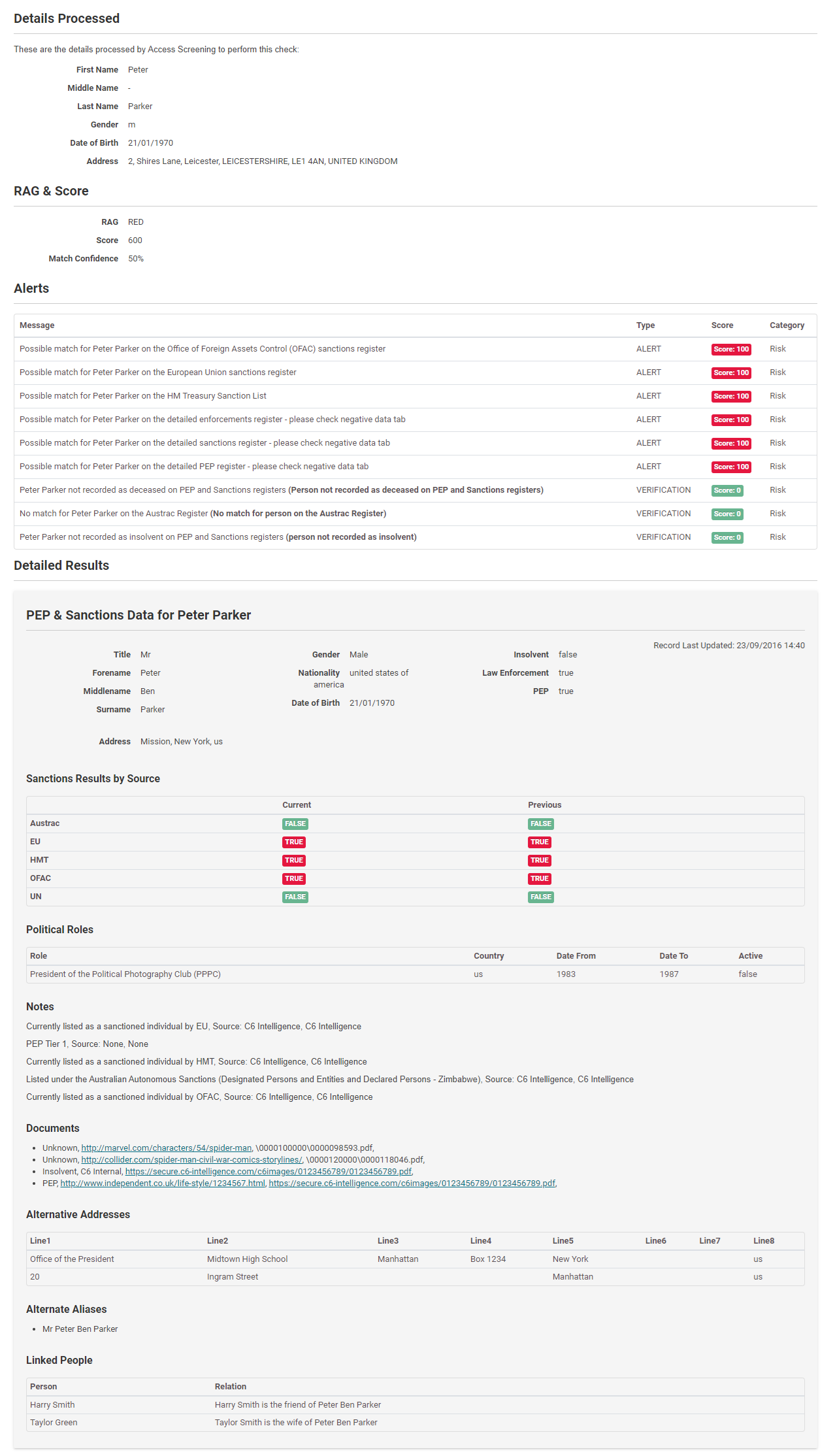
Task: Click the Current TRUE badge for EU
Action: (293, 842)
